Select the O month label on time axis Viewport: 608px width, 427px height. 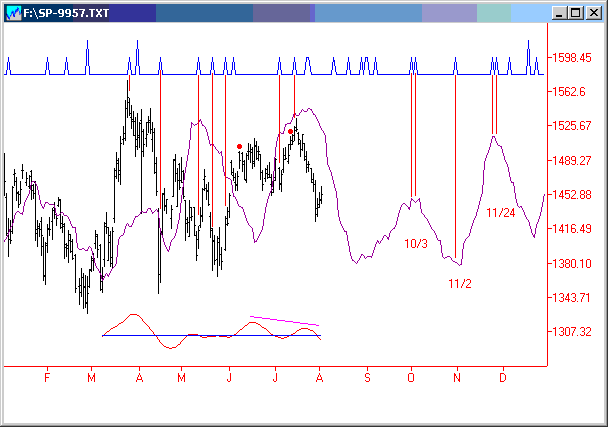point(411,378)
